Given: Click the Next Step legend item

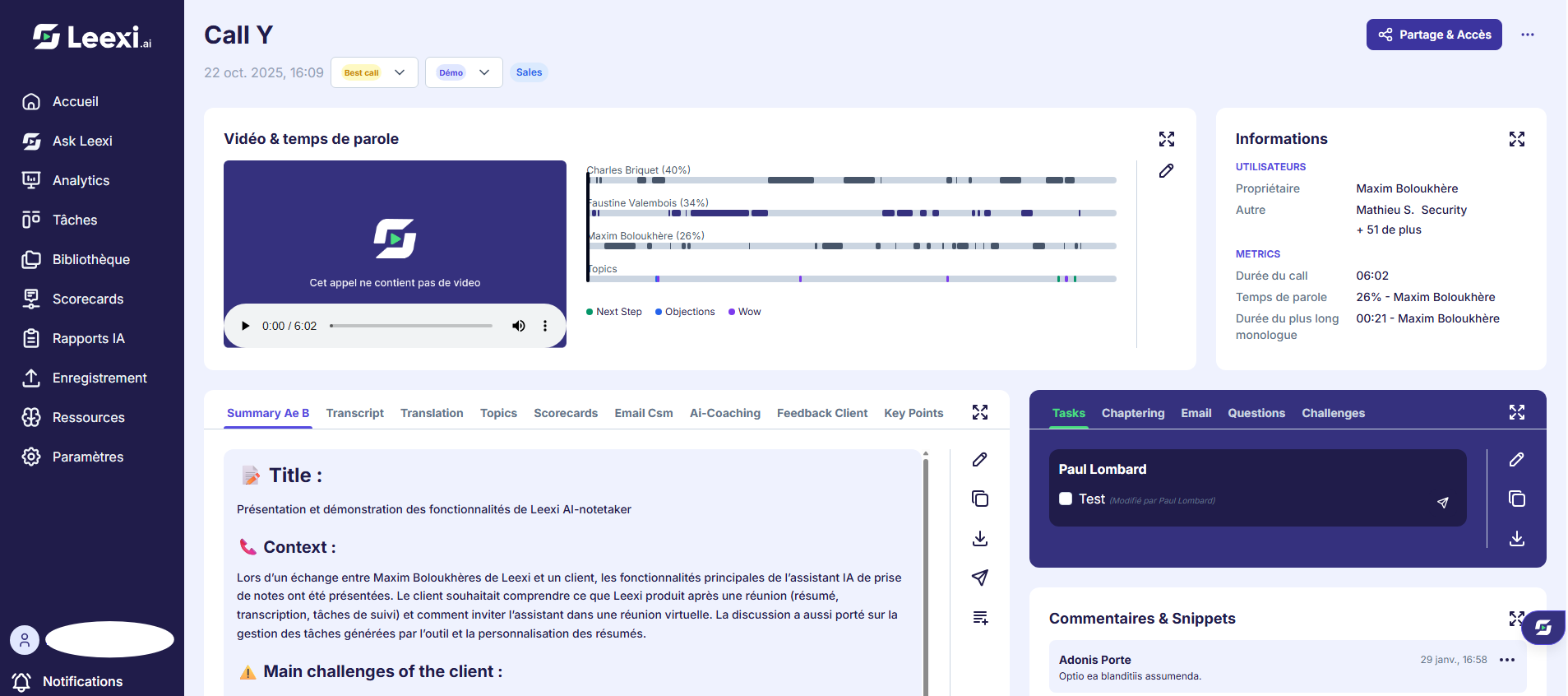Looking at the screenshot, I should click(x=614, y=312).
